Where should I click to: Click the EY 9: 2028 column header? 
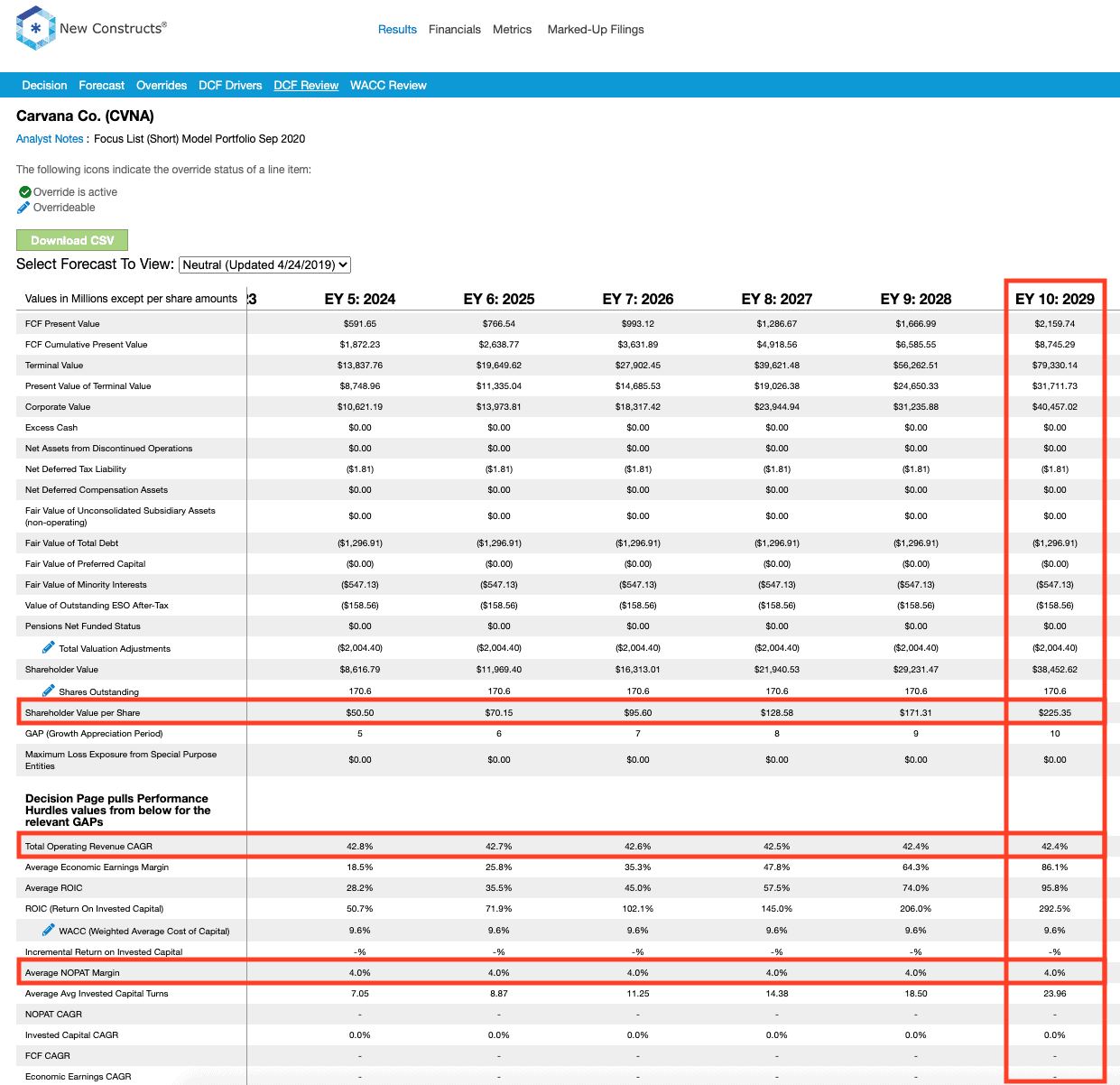[x=916, y=299]
